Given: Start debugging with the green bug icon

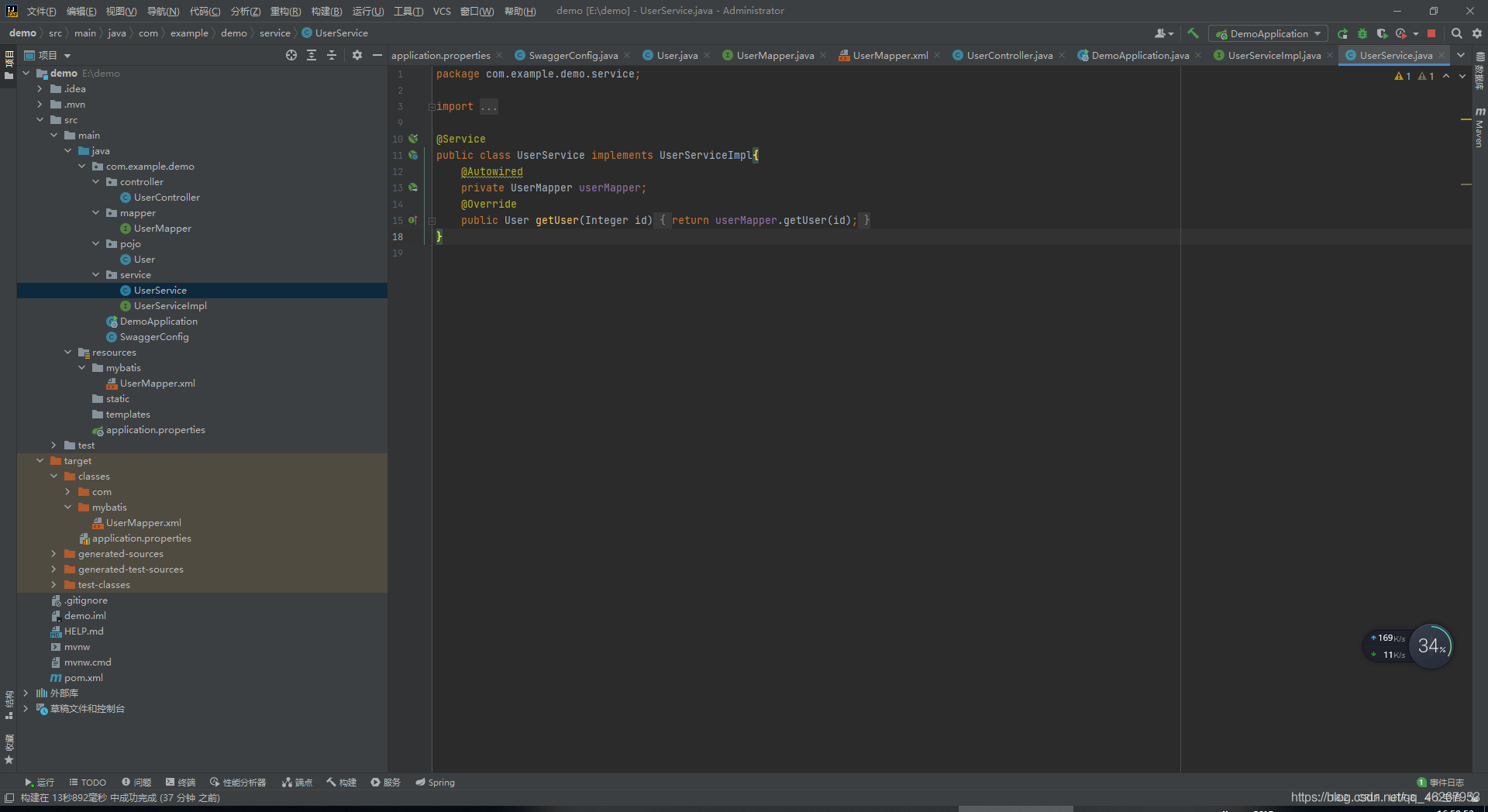Looking at the screenshot, I should (x=1362, y=33).
